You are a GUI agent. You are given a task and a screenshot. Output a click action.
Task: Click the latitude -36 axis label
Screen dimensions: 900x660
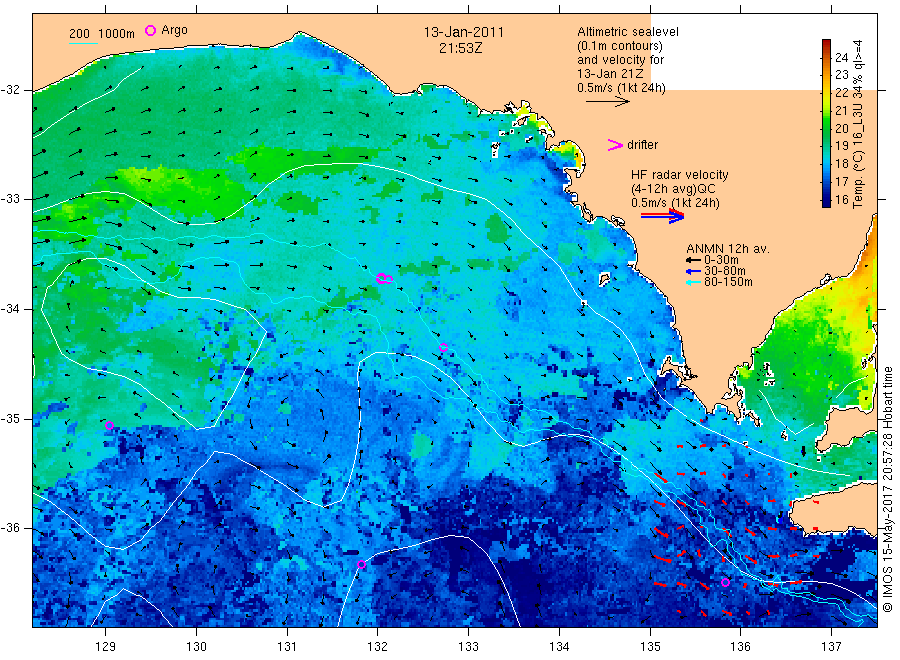10,527
